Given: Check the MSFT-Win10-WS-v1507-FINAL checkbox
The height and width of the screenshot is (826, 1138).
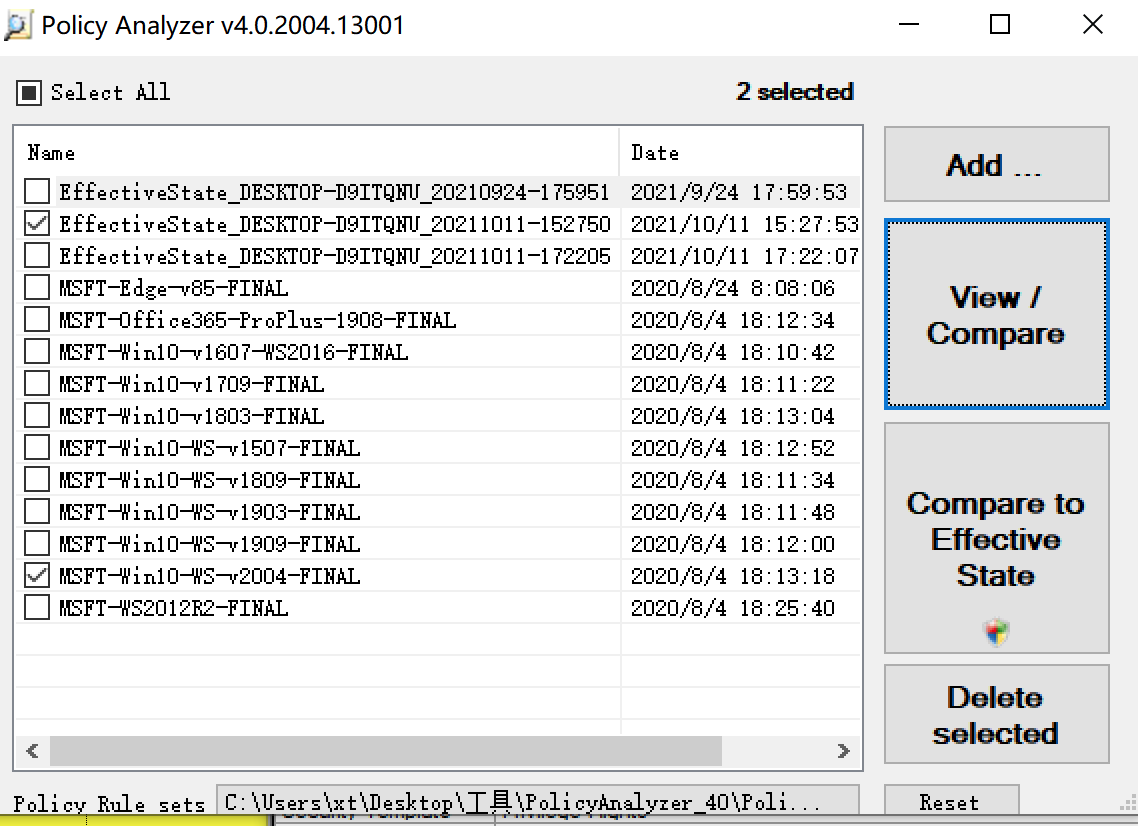Looking at the screenshot, I should 36,447.
